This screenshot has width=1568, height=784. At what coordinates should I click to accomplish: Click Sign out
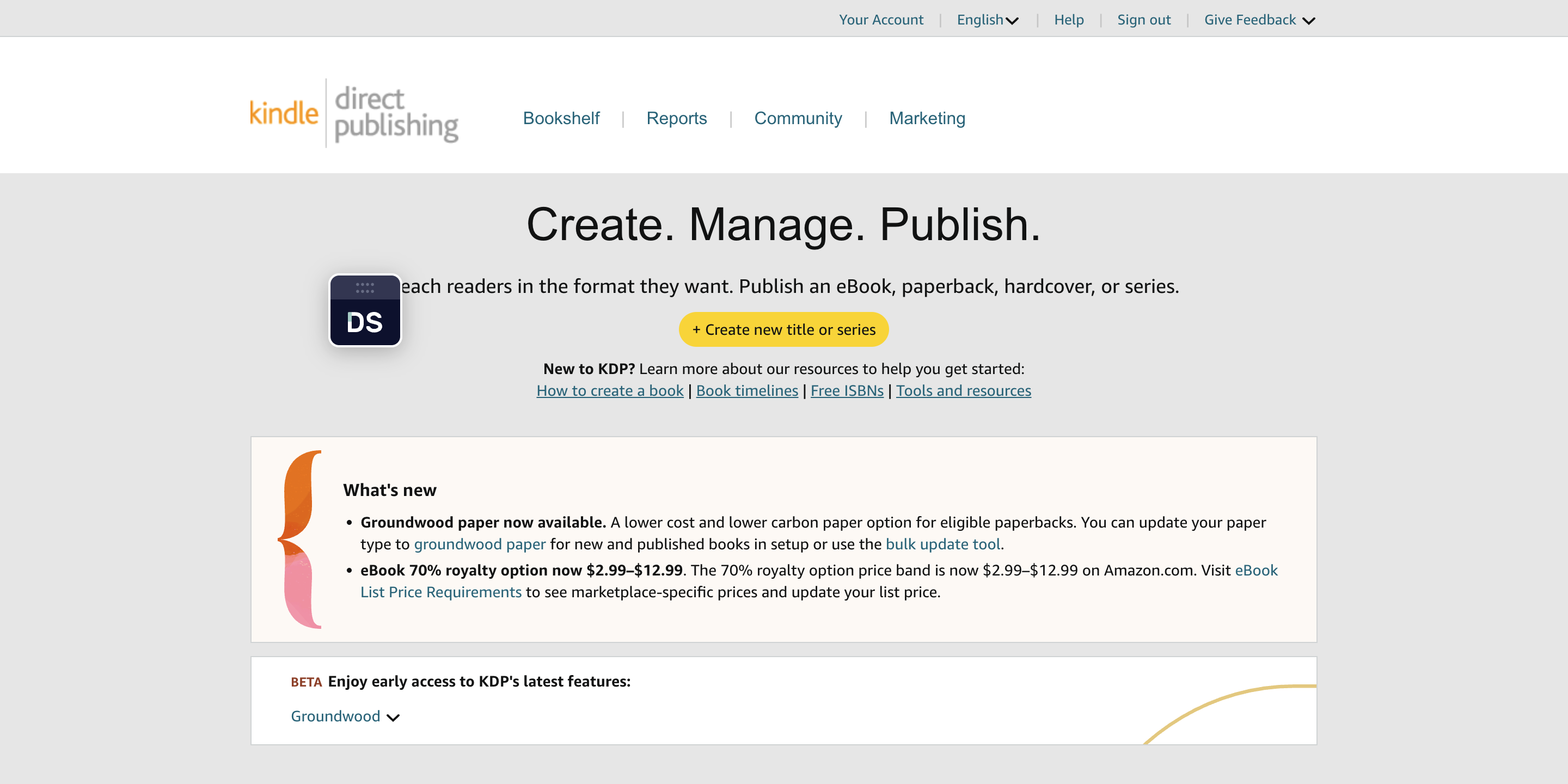tap(1144, 20)
